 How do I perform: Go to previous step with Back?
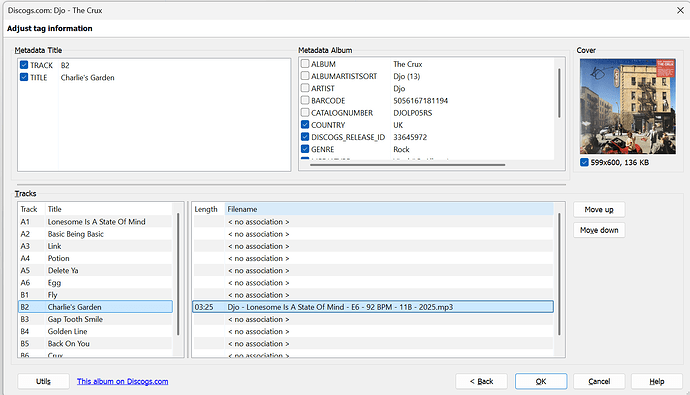click(481, 381)
